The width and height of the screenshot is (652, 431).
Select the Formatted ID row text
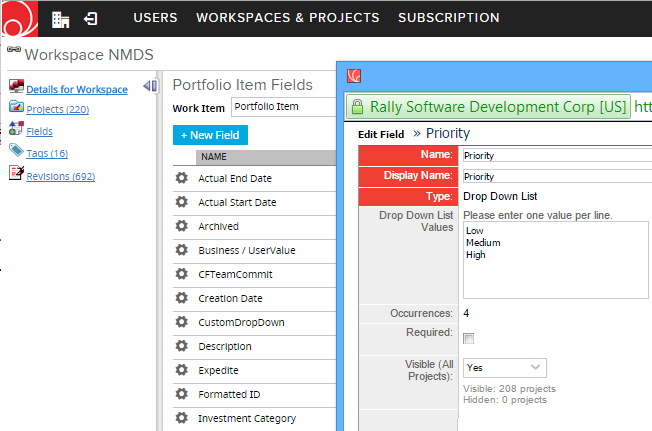229,394
